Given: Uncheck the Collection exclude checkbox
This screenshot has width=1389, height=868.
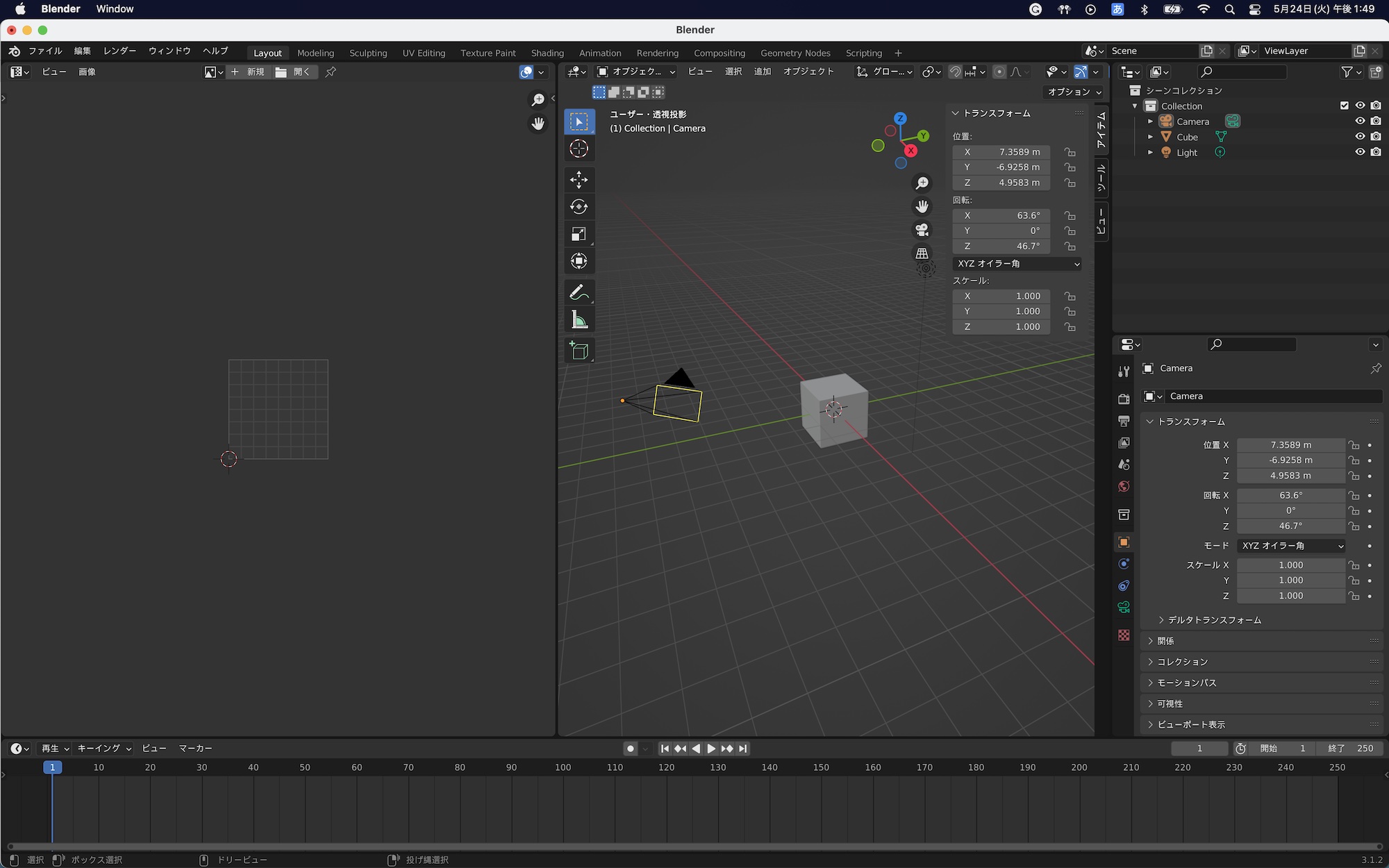Looking at the screenshot, I should pos(1345,106).
